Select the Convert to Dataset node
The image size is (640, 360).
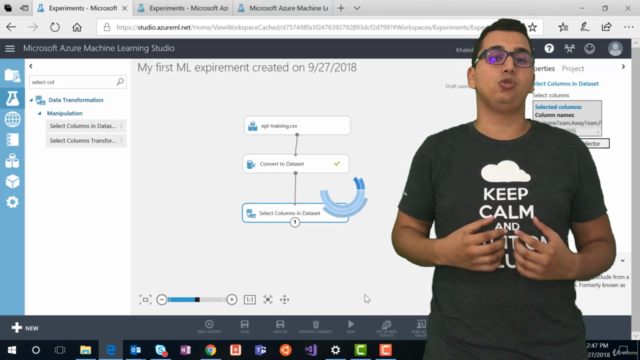tap(296, 164)
